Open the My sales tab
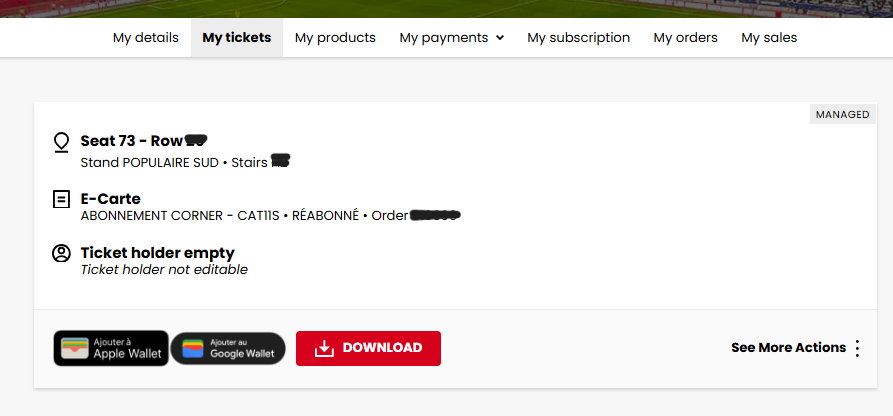Screen dimensions: 893x416 click(x=769, y=38)
